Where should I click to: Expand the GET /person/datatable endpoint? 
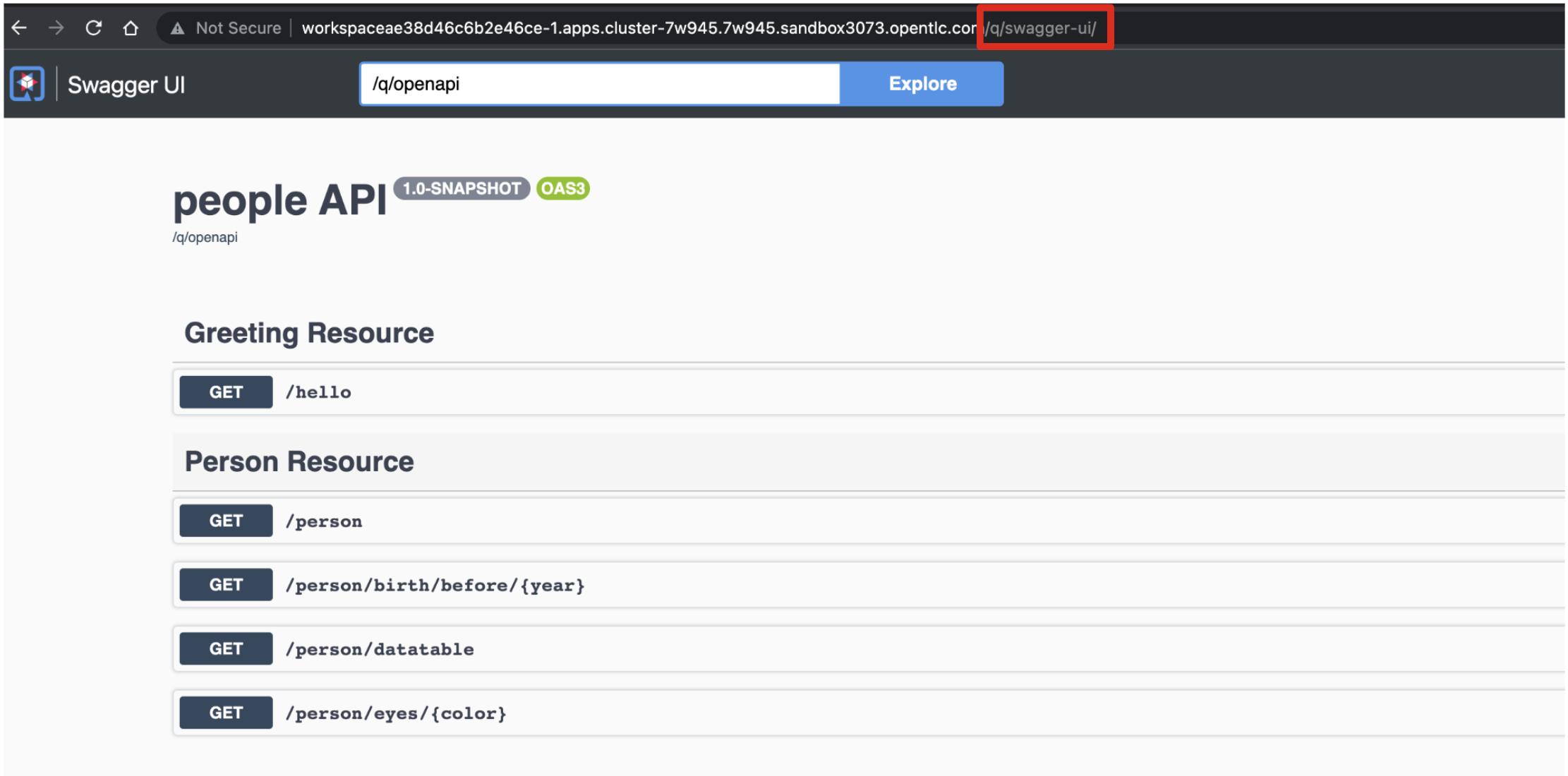coord(380,649)
